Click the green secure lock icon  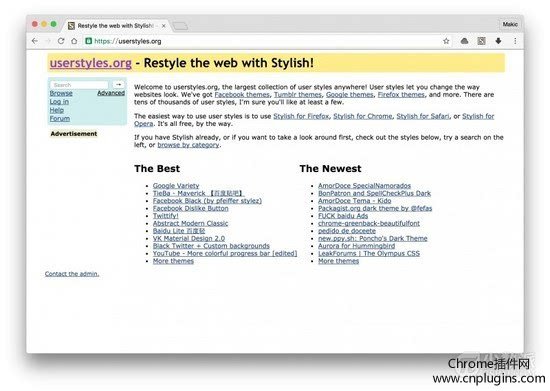(x=89, y=41)
